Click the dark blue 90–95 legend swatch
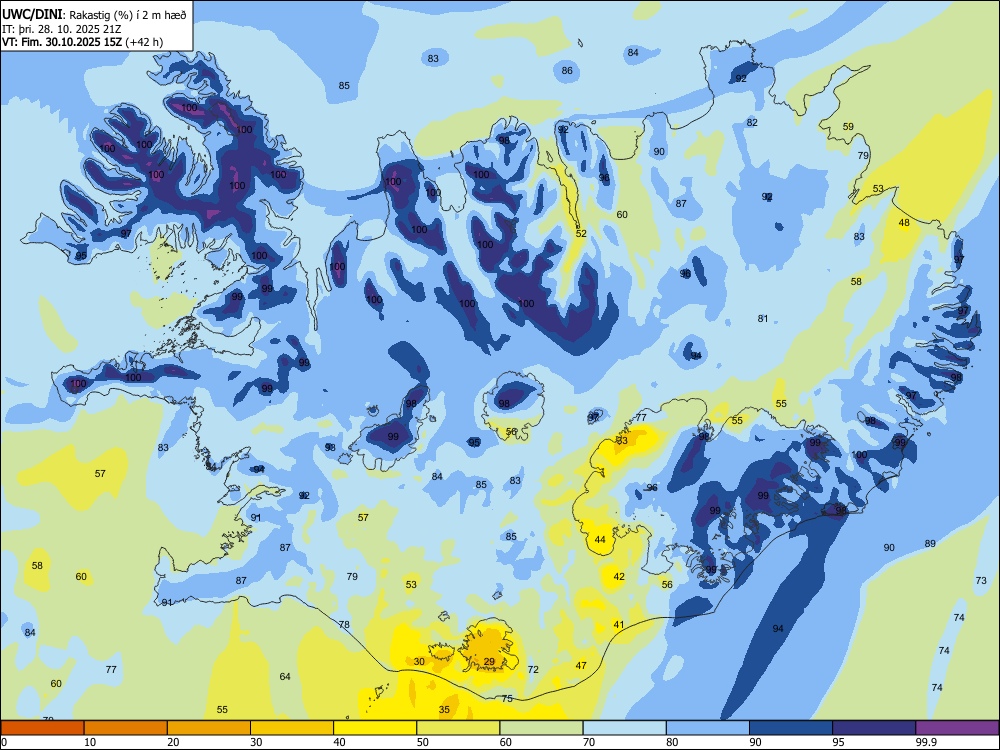This screenshot has height=750, width=1000. click(x=791, y=728)
